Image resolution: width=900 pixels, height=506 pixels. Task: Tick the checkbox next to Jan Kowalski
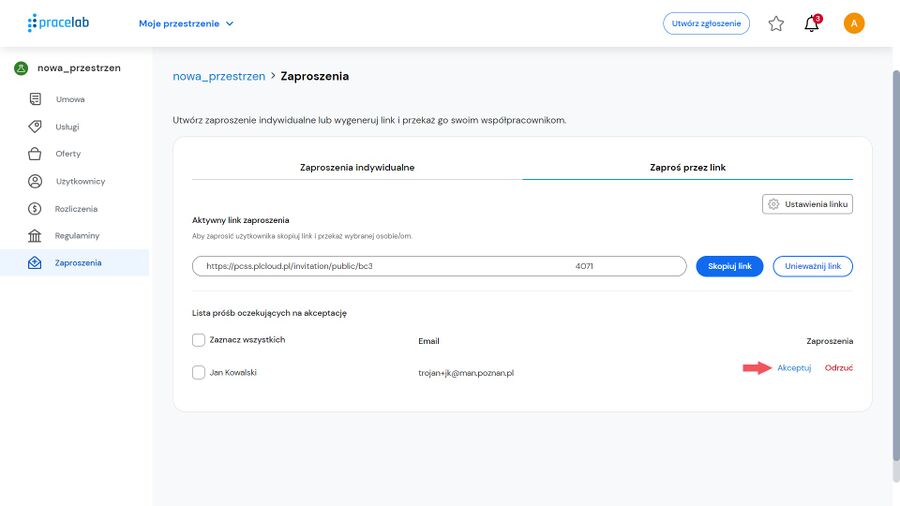199,373
